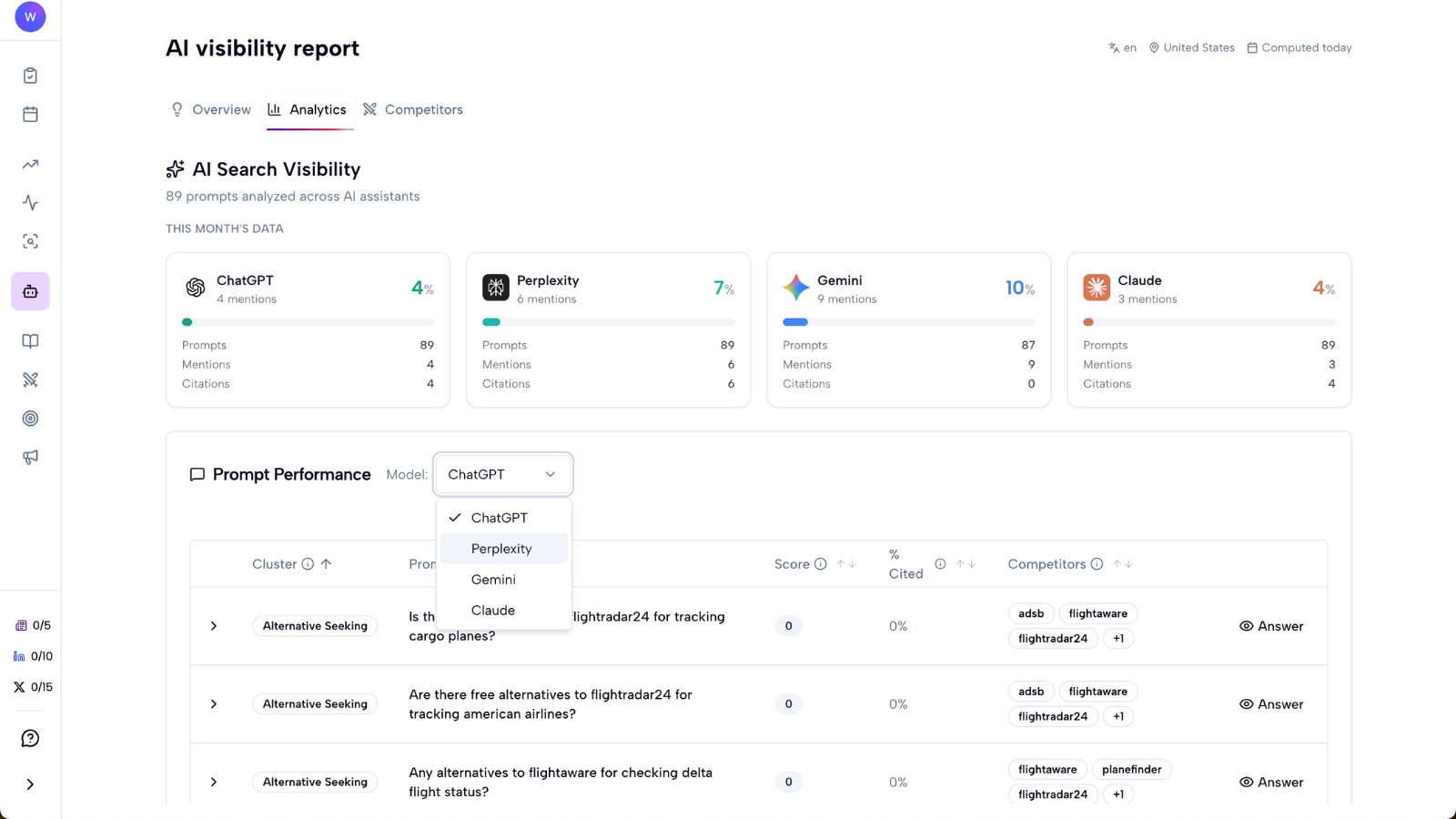Expand the delta flight status row

[214, 783]
